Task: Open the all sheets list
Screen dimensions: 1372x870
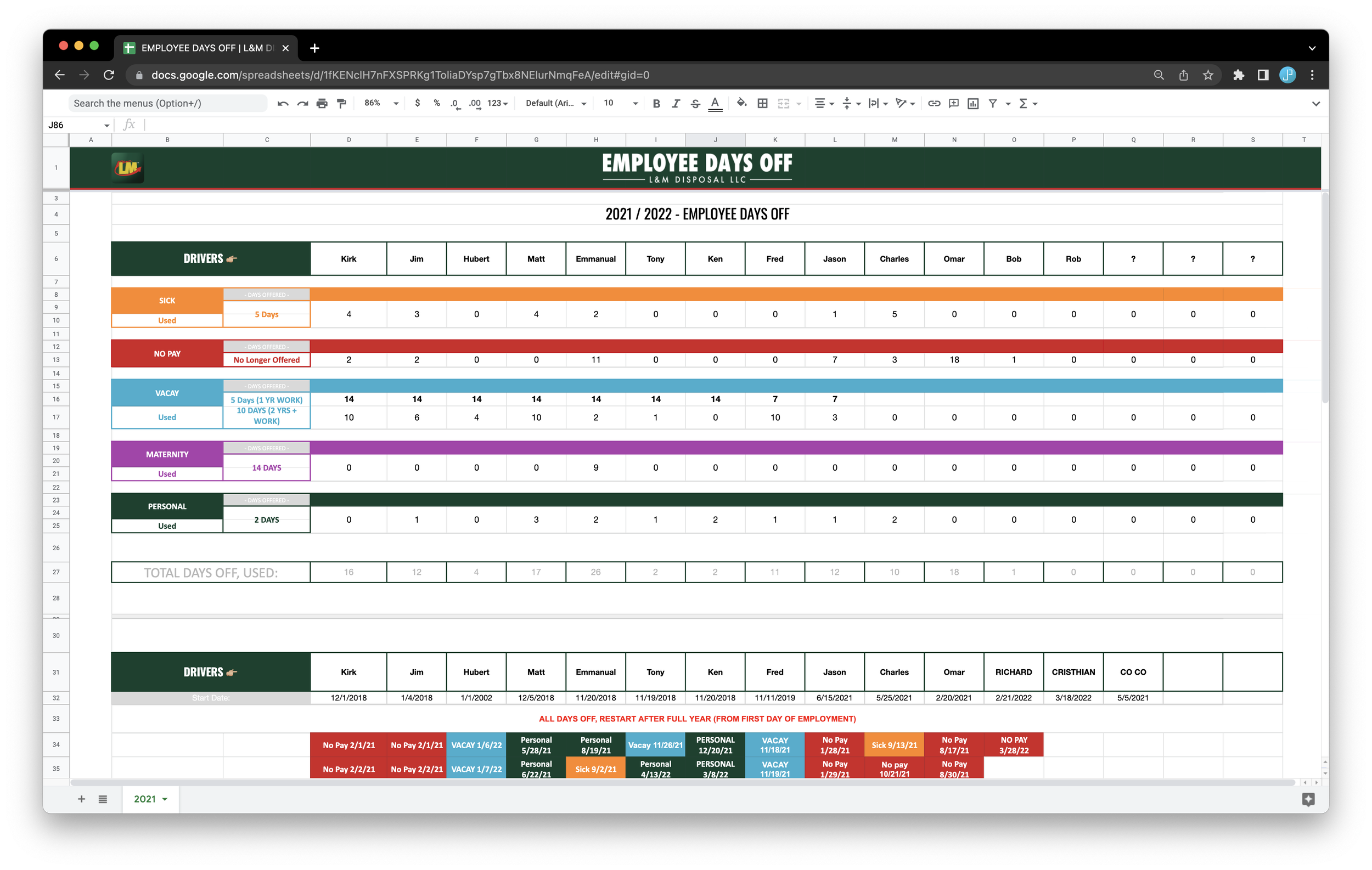Action: (x=103, y=799)
